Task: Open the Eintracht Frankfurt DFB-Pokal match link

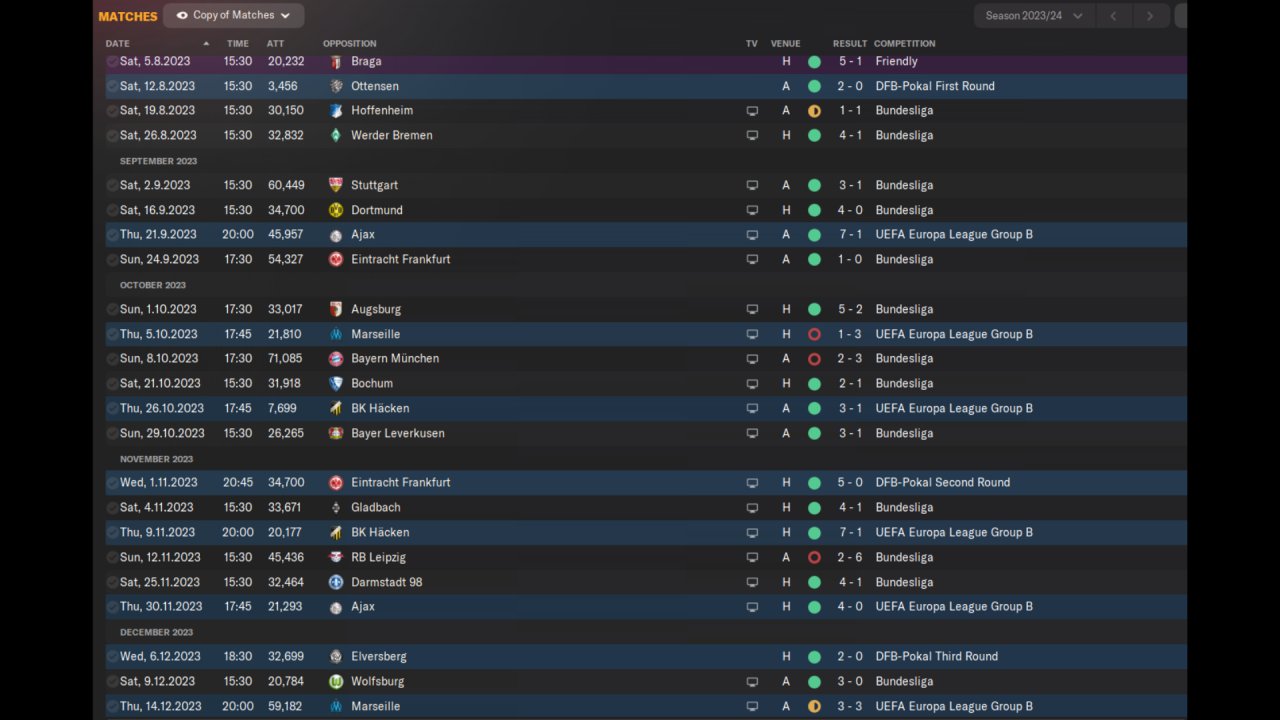Action: click(400, 482)
